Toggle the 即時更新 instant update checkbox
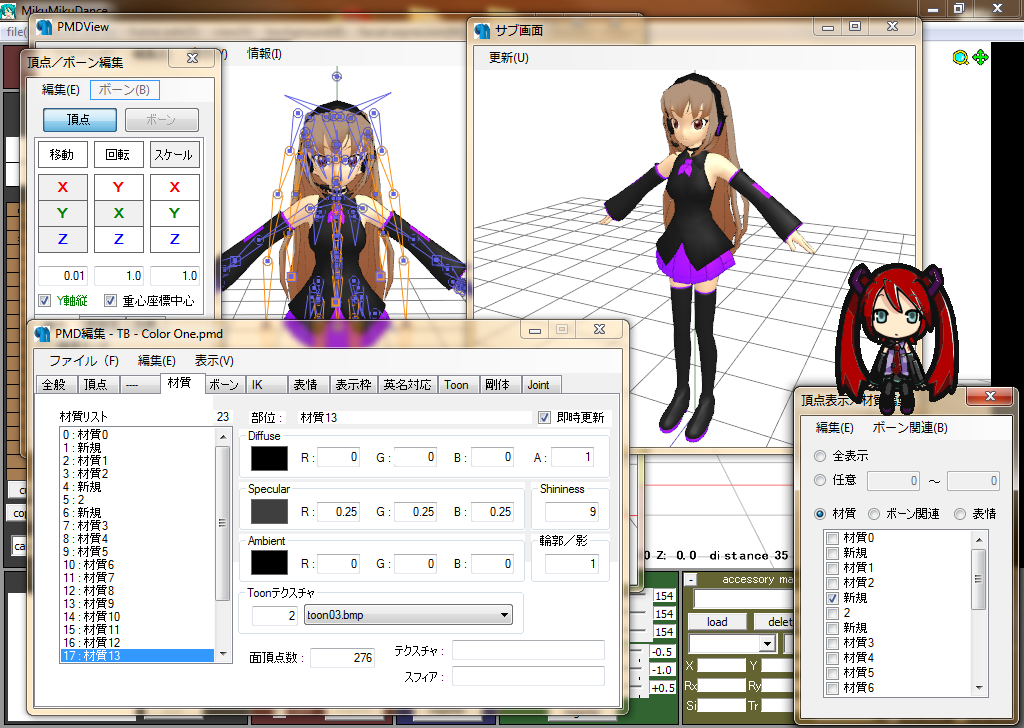Screen dimensions: 1024x728 [x=544, y=417]
